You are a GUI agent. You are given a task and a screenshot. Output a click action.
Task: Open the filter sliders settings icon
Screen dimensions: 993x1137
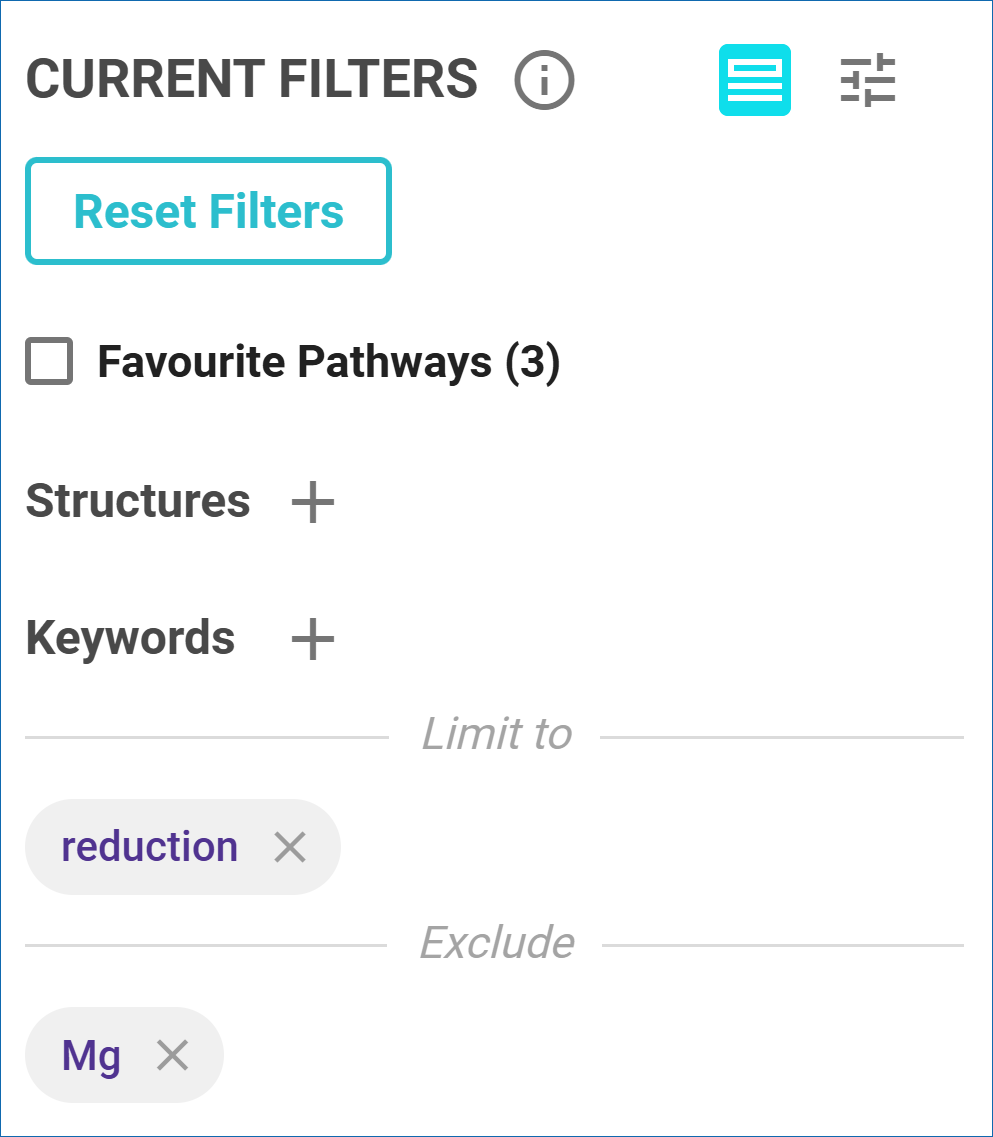click(x=867, y=81)
